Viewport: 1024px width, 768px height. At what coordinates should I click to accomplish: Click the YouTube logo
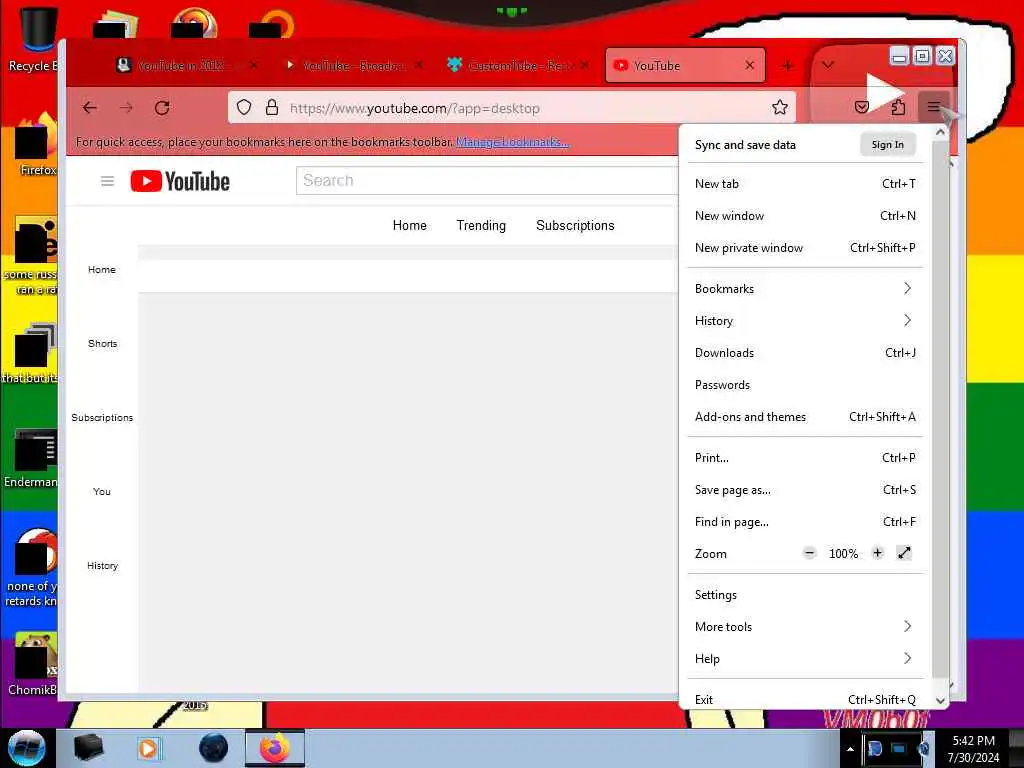click(x=180, y=181)
